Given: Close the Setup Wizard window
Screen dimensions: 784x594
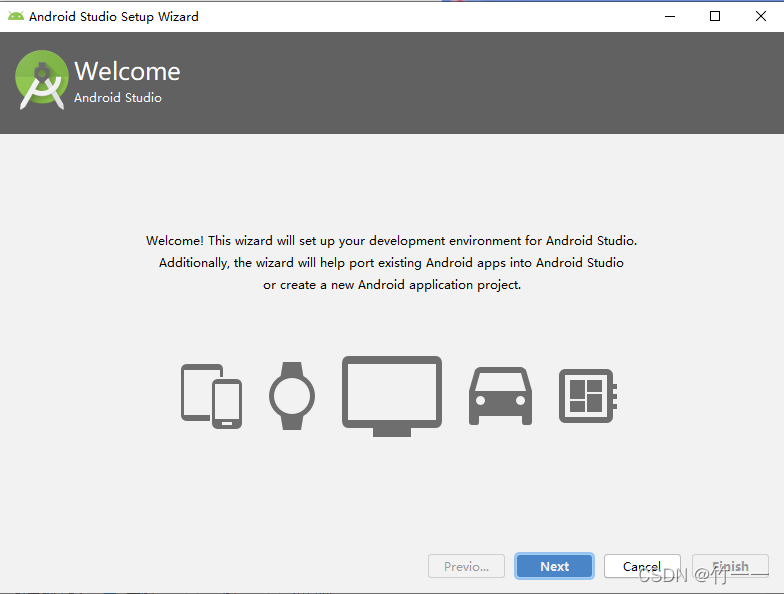Looking at the screenshot, I should 760,16.
